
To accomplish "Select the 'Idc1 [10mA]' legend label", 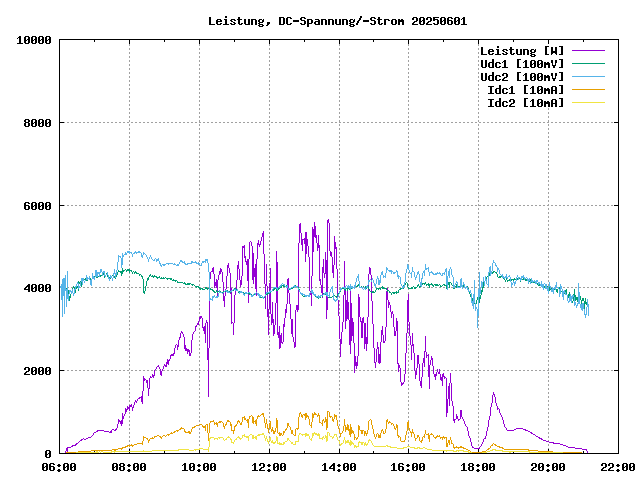I will (525, 90).
